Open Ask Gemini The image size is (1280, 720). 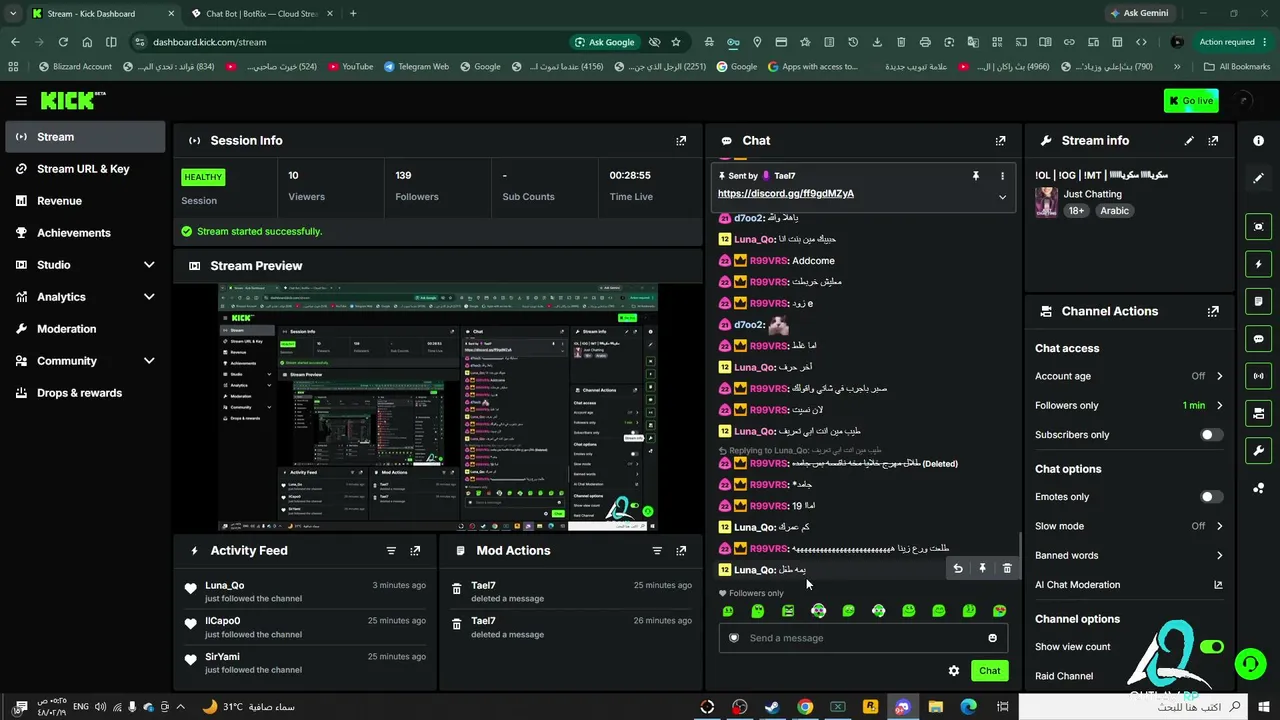coord(1138,13)
